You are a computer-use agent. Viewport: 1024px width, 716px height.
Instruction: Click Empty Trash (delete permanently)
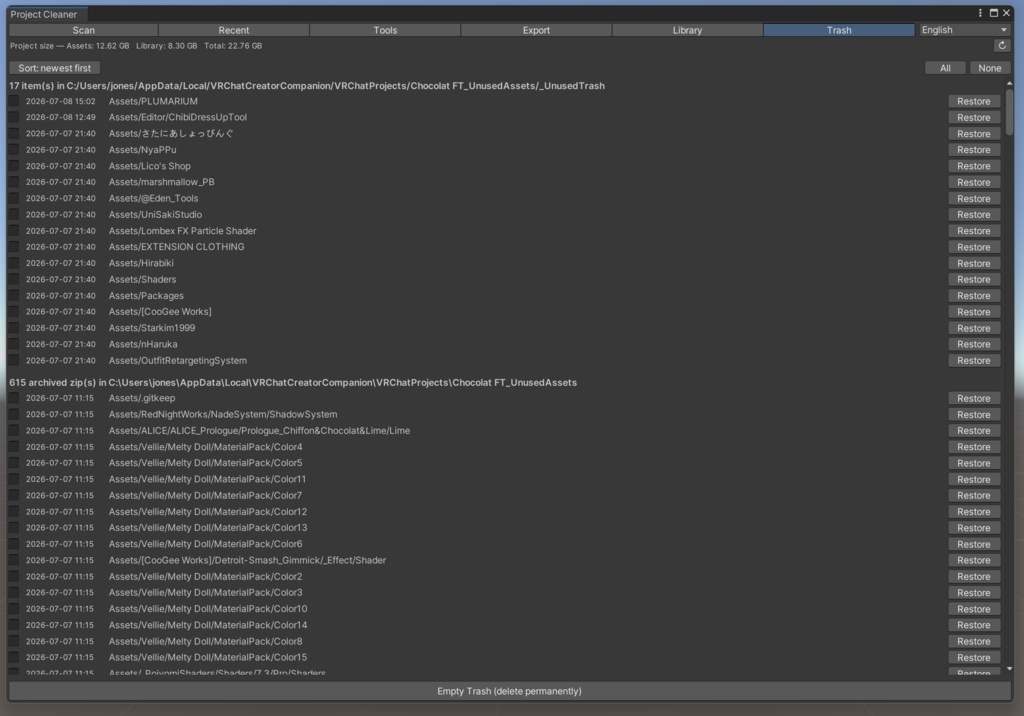(509, 691)
